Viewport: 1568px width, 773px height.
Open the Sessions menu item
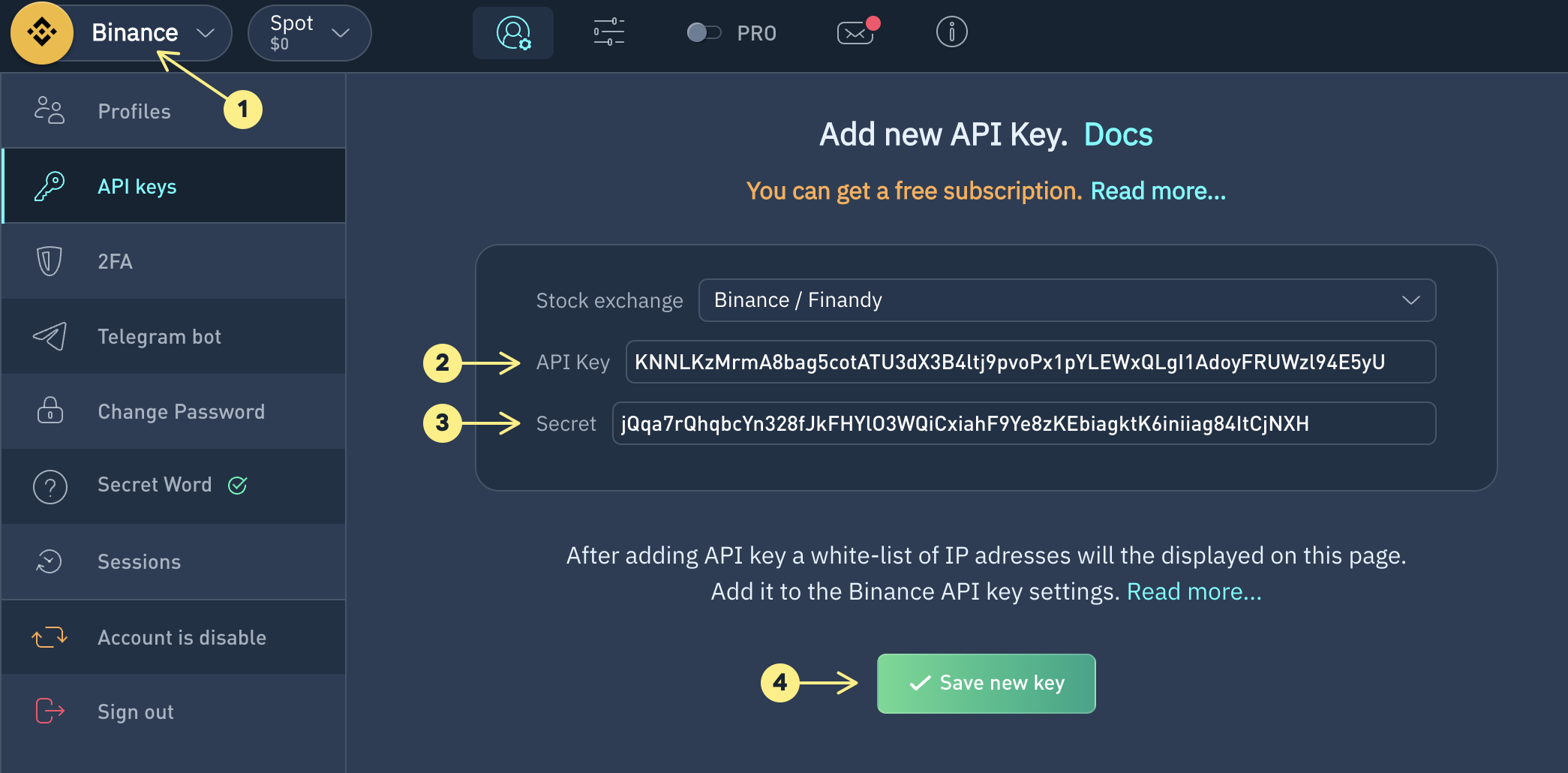pyautogui.click(x=139, y=561)
